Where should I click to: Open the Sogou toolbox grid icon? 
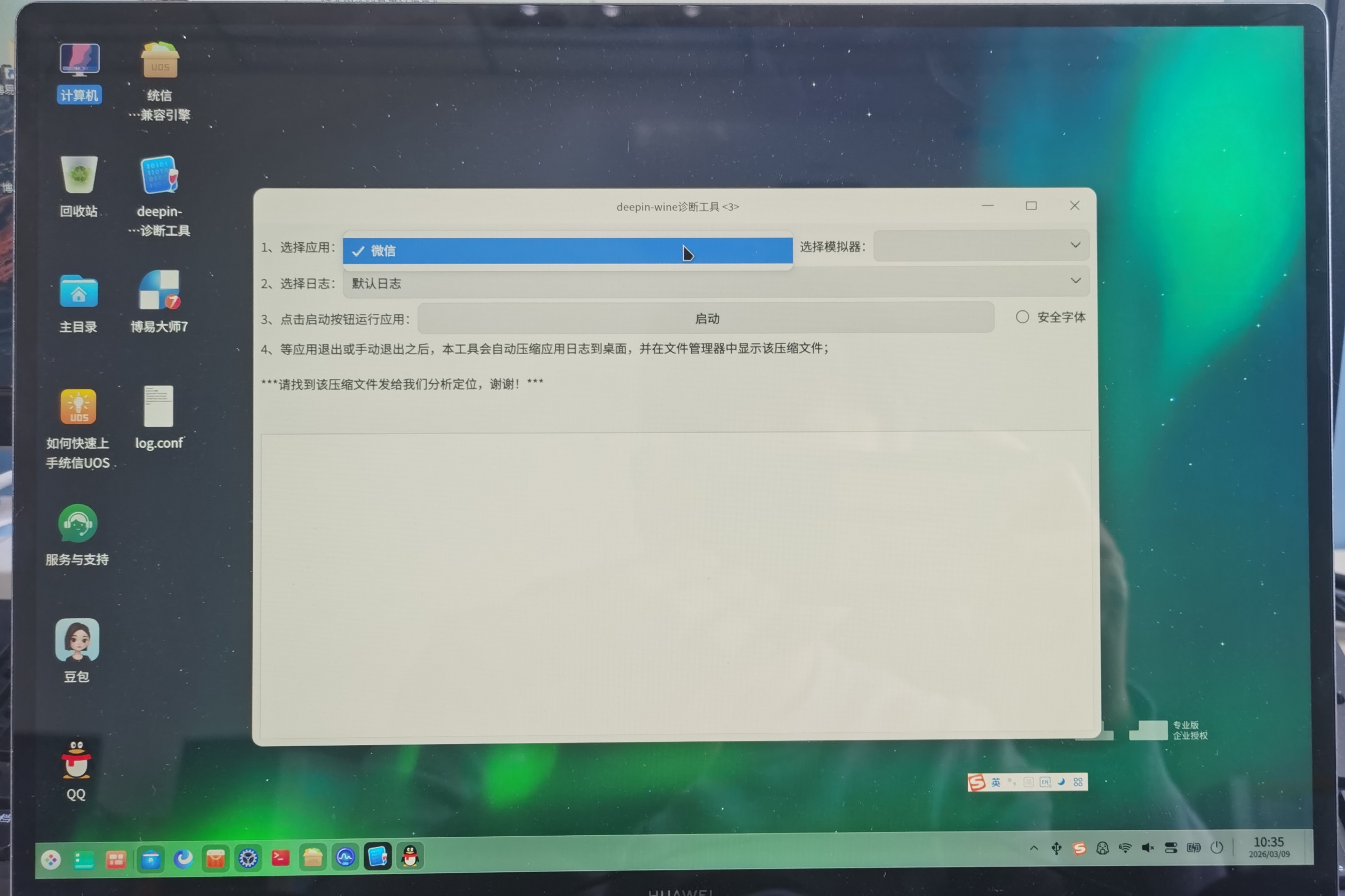coord(1078,782)
